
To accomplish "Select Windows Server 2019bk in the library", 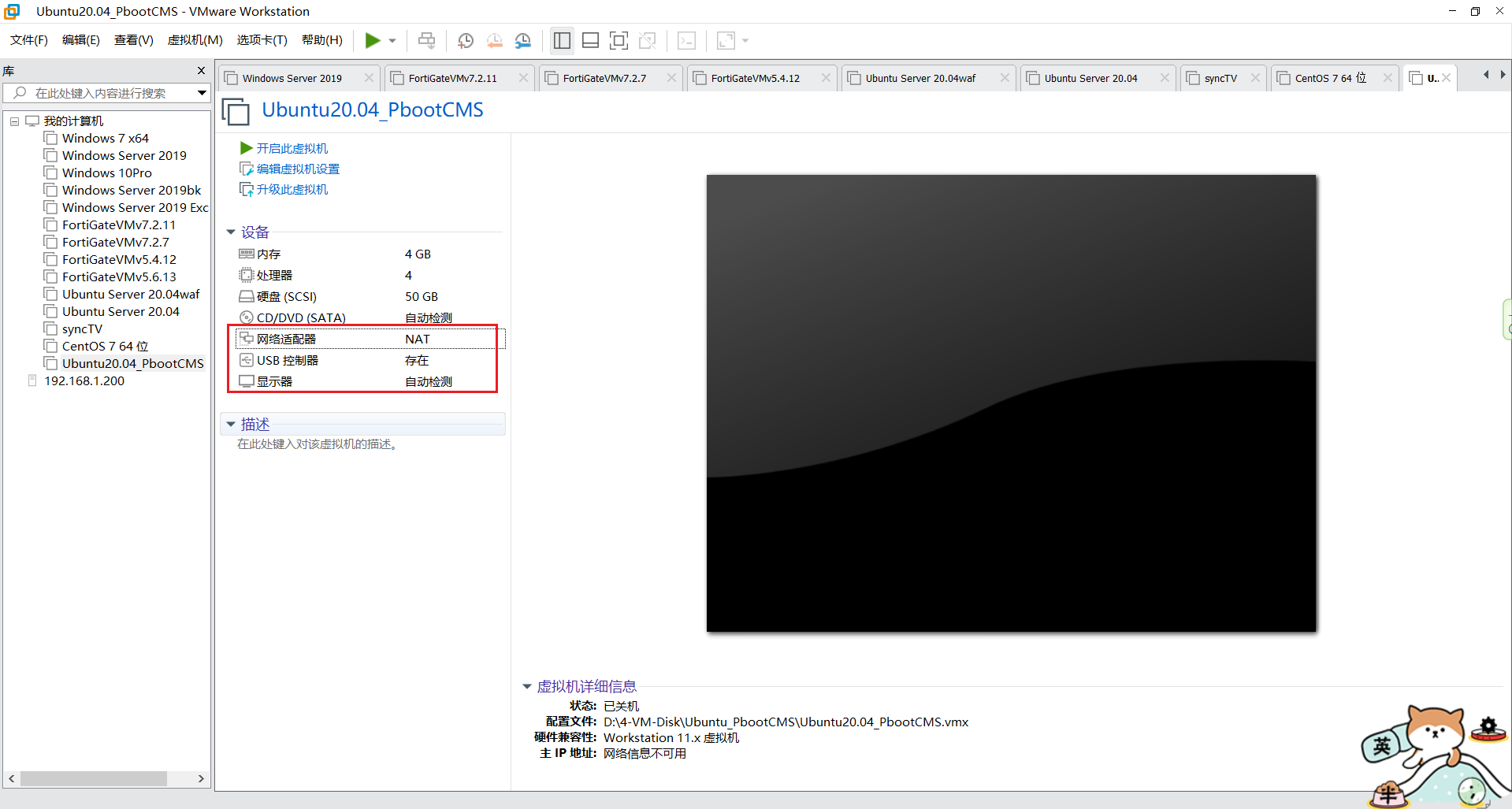I will point(132,191).
